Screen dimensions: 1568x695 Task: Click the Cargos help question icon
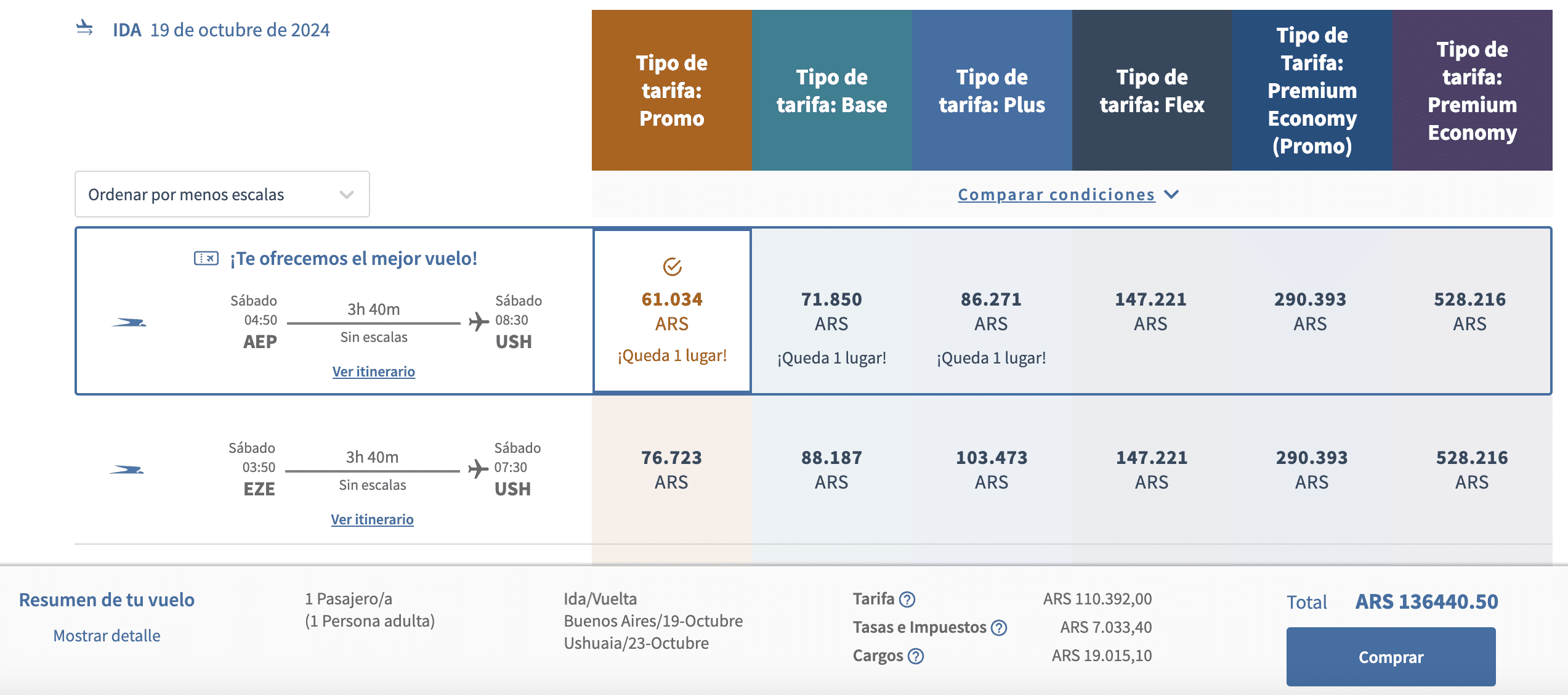tap(916, 656)
